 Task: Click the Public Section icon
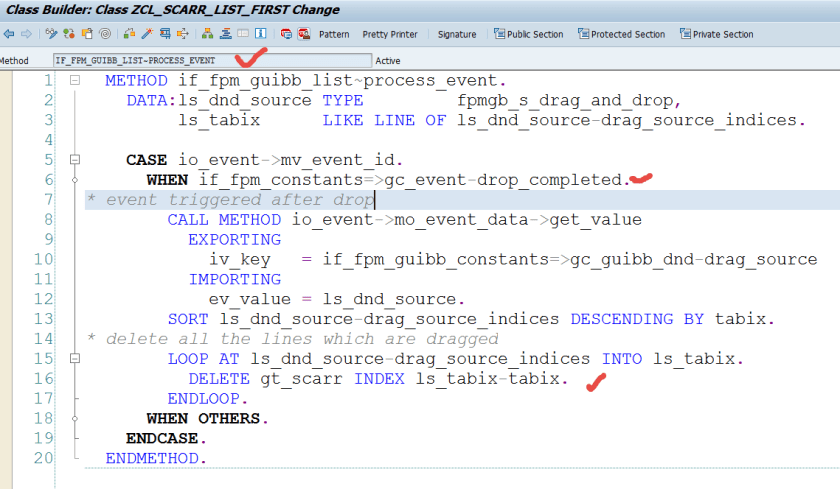(499, 34)
